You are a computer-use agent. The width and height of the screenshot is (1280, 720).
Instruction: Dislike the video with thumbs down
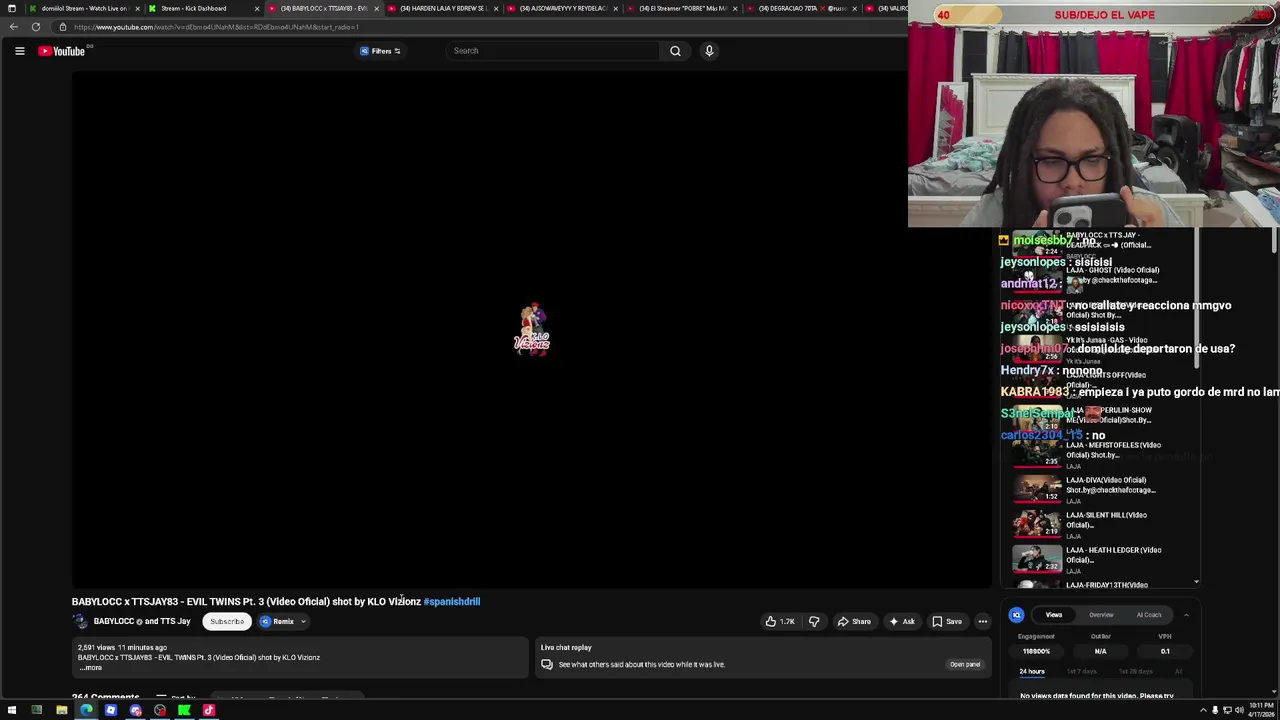tap(814, 621)
